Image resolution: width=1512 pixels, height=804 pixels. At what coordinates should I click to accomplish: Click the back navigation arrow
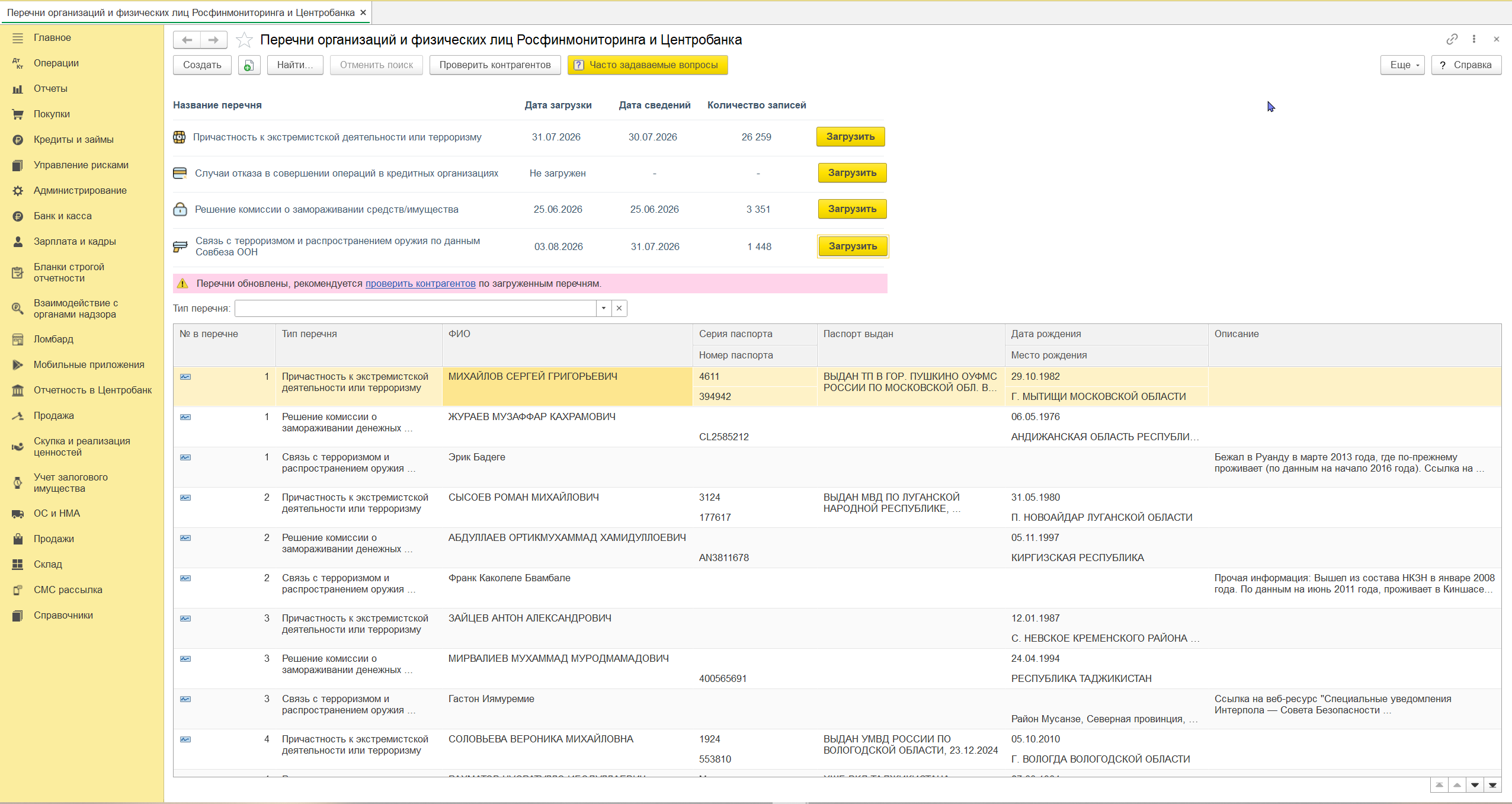tap(187, 40)
